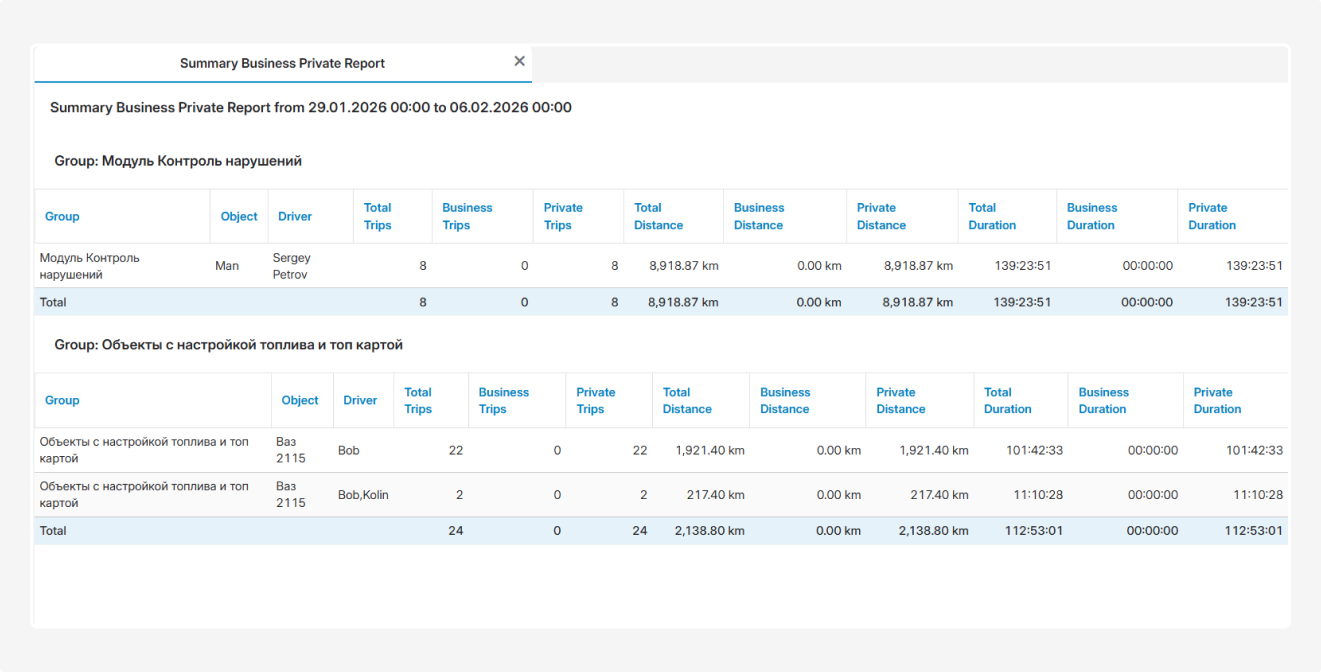Click the 1,921.40 km total distance cell
Screen dimensions: 1321x672
(709, 451)
